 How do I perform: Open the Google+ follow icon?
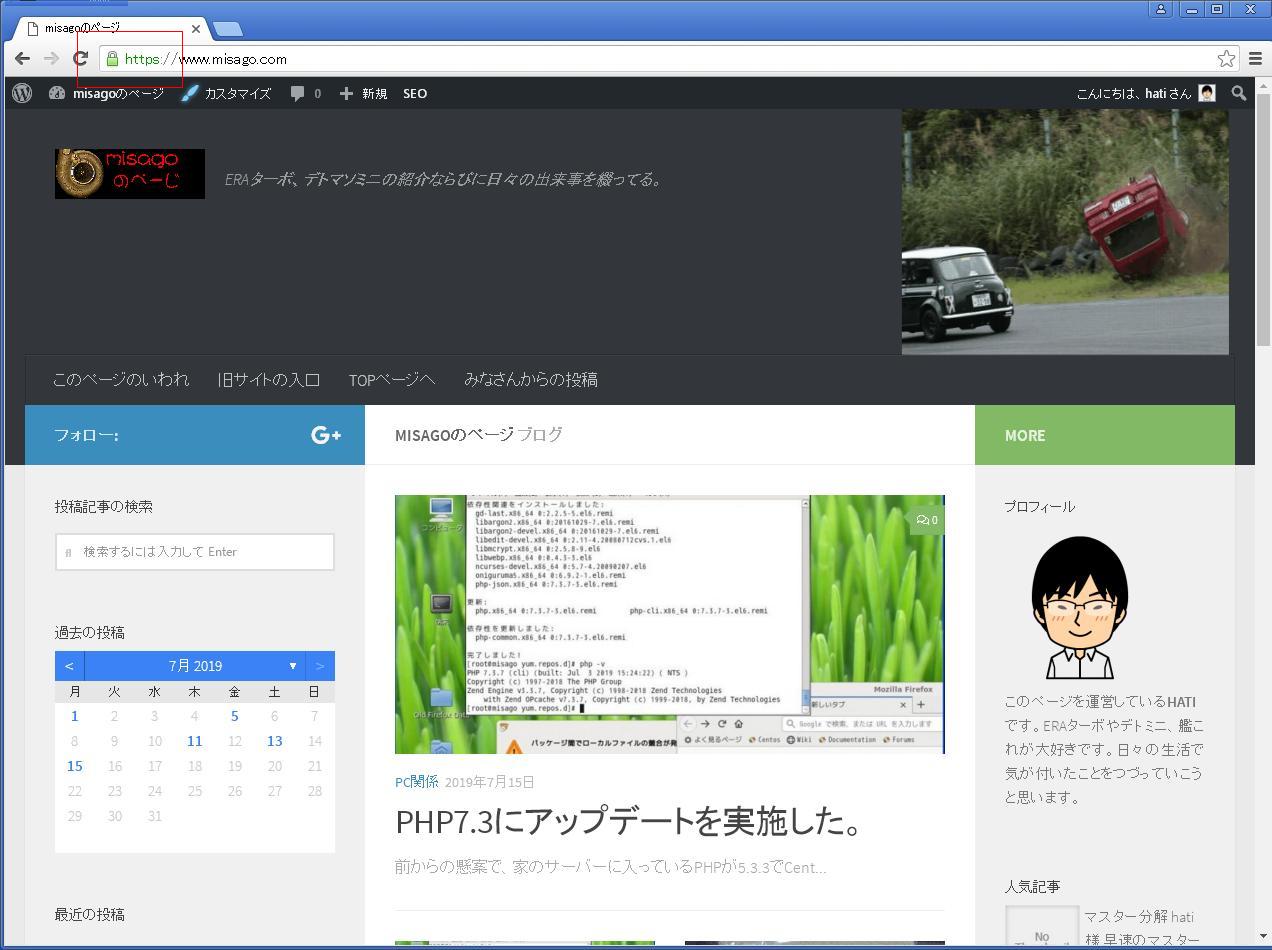(326, 435)
